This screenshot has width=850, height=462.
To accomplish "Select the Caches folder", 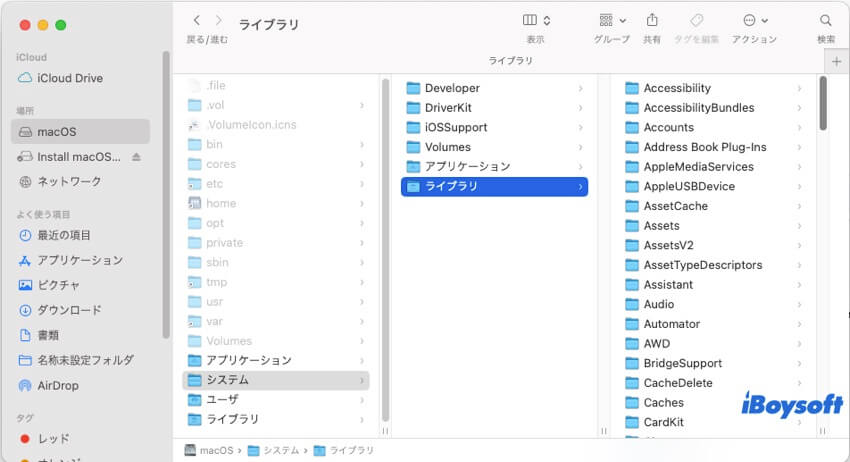I will (x=713, y=402).
